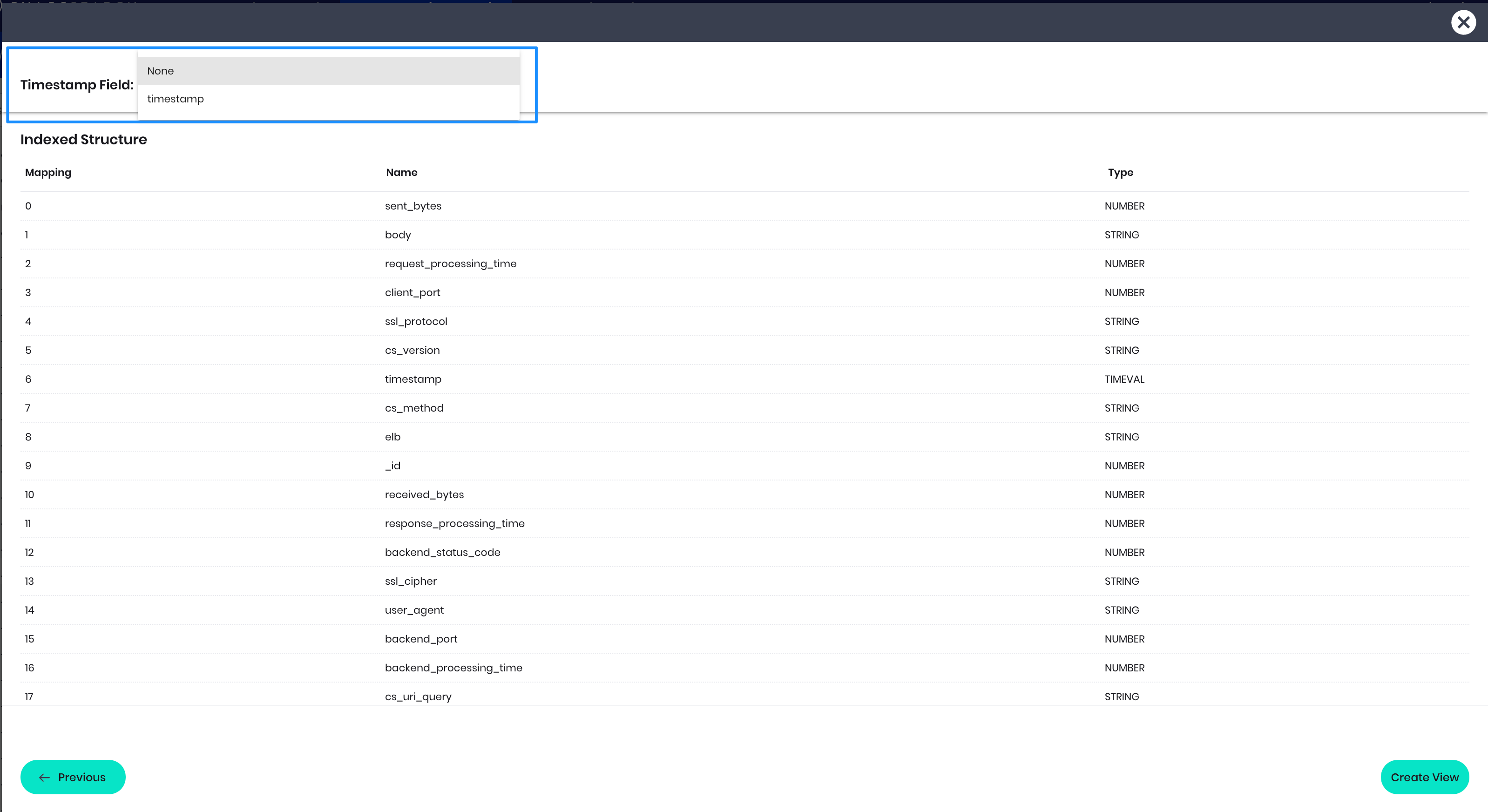This screenshot has width=1488, height=812.
Task: Click the Name column header
Action: click(401, 173)
